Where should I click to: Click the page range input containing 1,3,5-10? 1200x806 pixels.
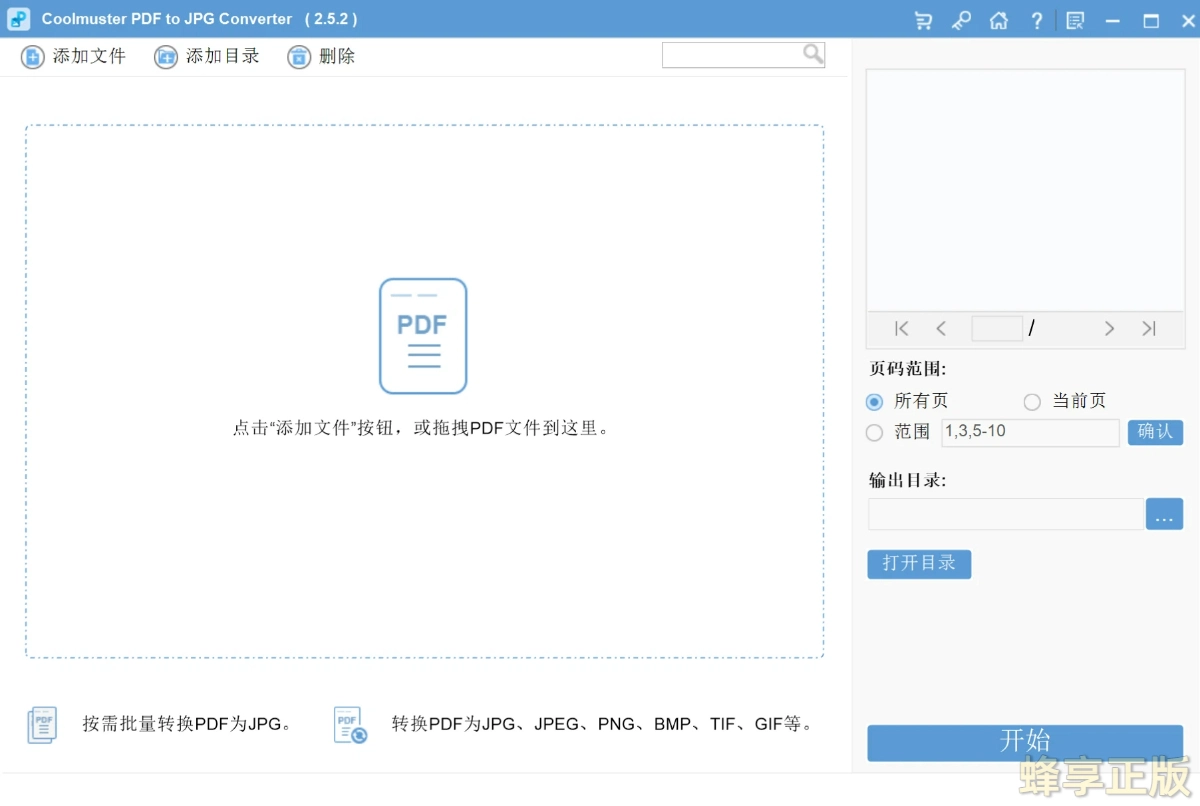(x=1030, y=432)
